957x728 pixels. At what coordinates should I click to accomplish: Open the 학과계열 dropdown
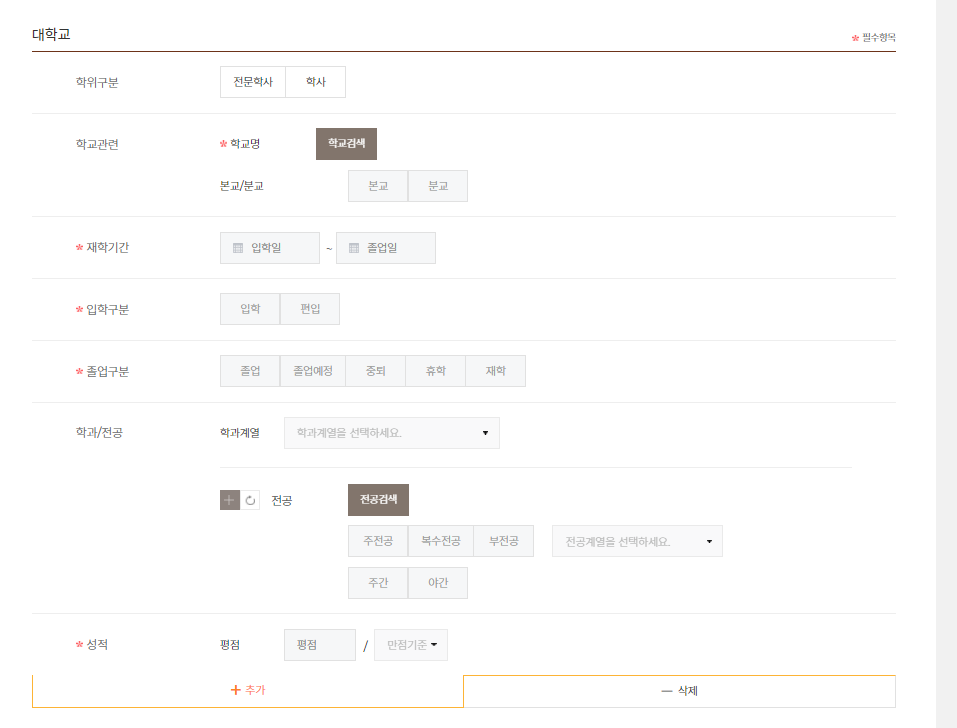392,433
